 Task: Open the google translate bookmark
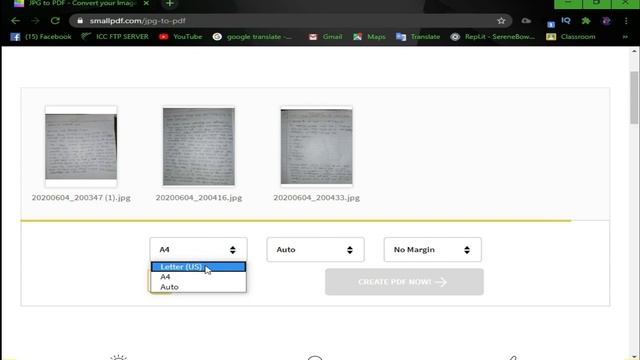(252, 37)
